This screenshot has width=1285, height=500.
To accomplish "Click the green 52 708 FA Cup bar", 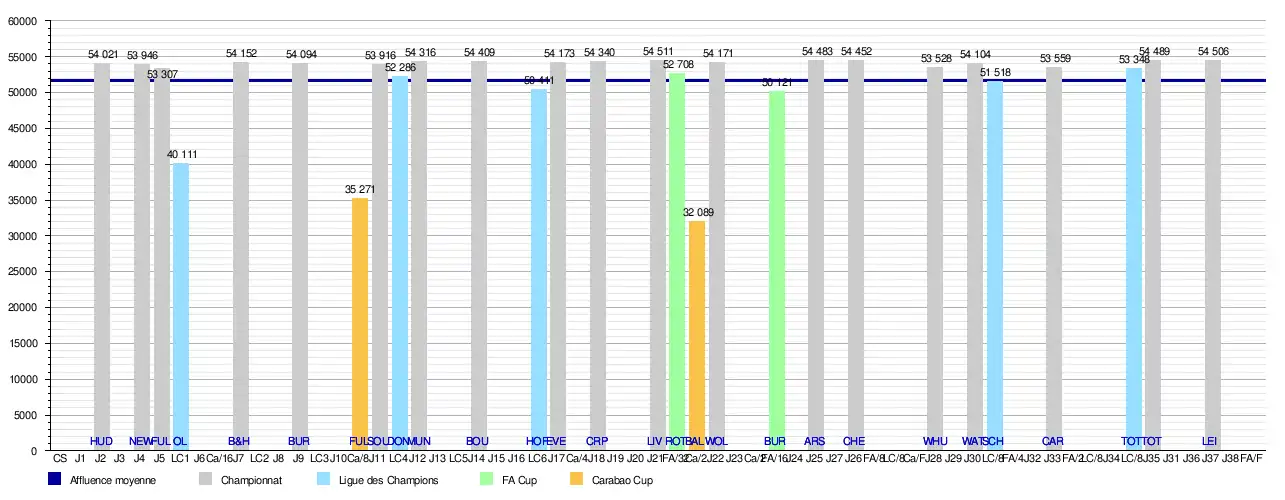I will [x=677, y=250].
